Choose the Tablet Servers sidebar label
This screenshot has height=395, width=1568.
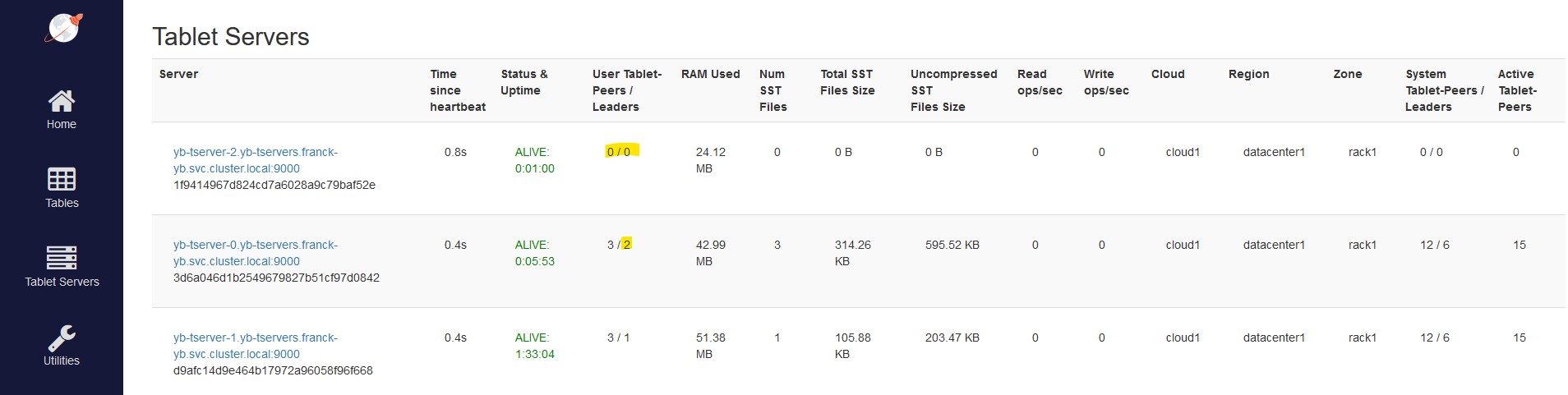point(62,282)
